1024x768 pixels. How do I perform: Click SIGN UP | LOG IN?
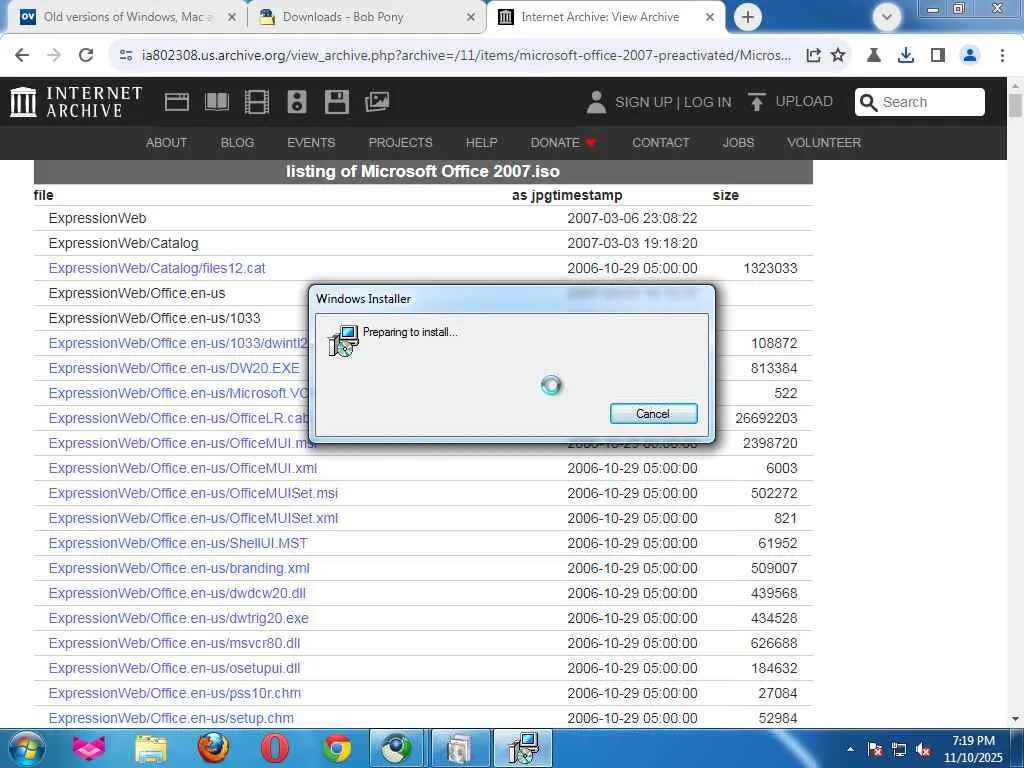tap(673, 103)
